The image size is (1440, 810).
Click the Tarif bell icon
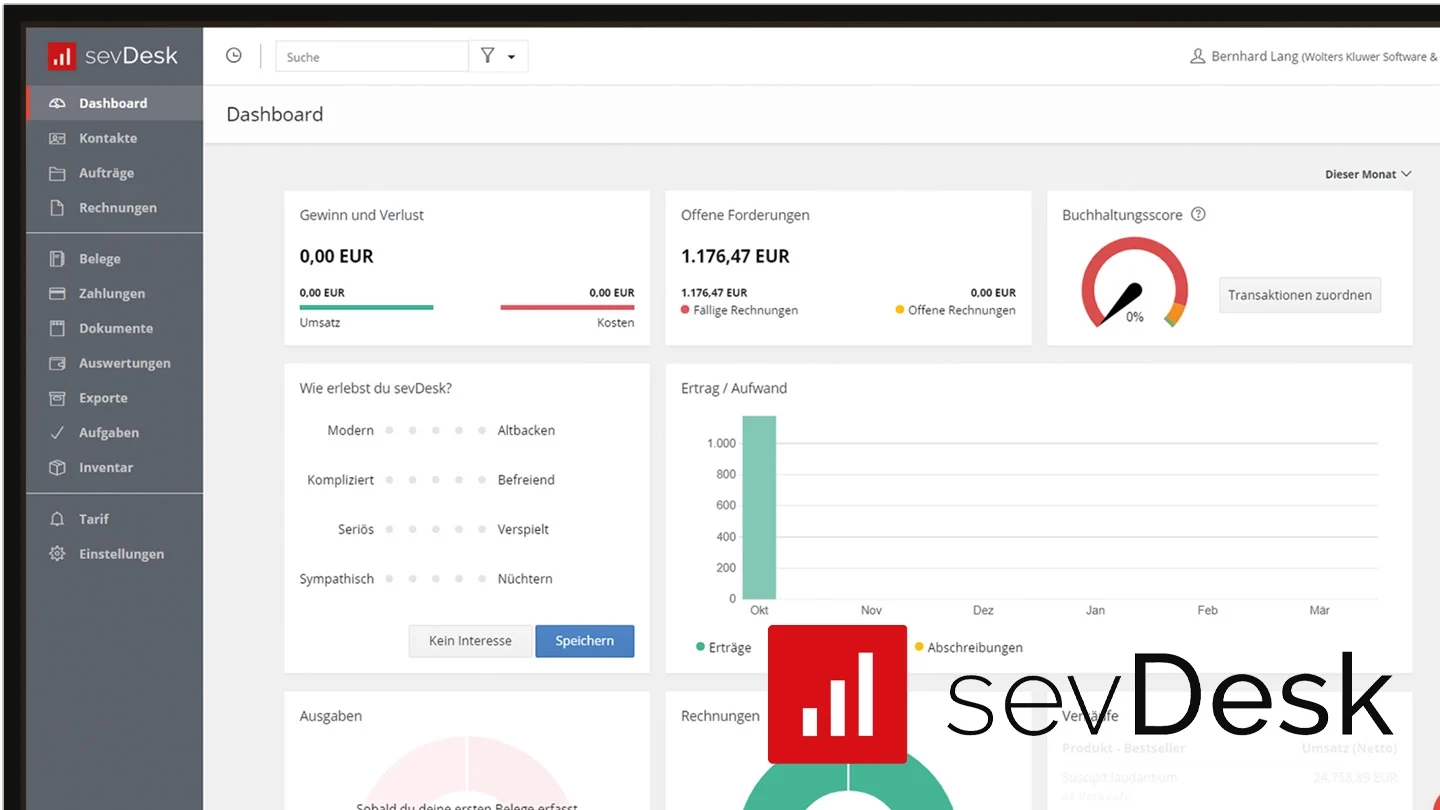pos(57,519)
